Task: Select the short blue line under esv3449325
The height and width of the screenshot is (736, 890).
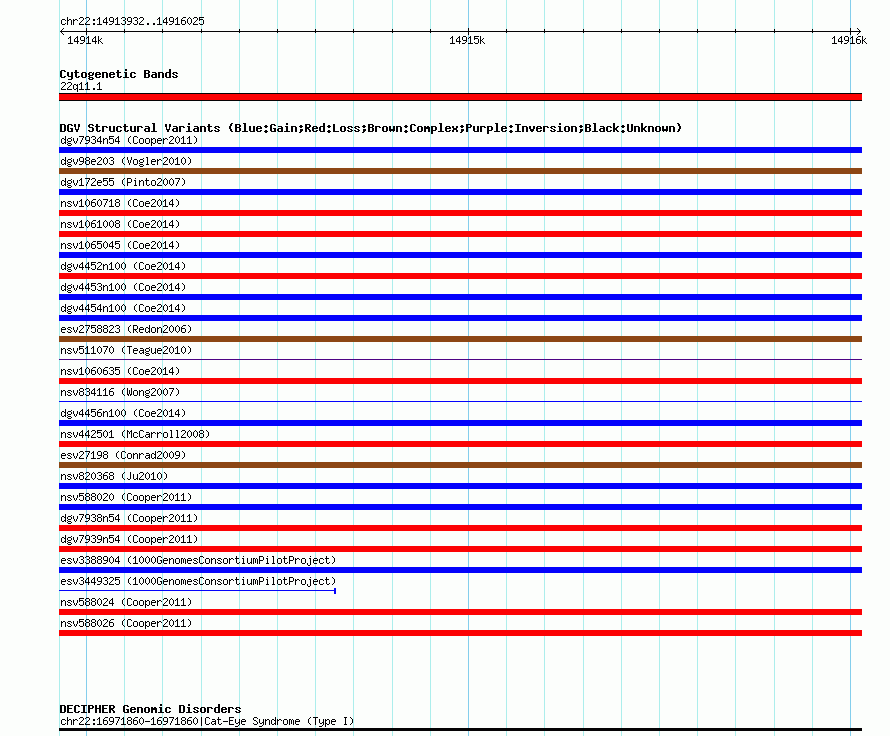Action: tap(198, 591)
